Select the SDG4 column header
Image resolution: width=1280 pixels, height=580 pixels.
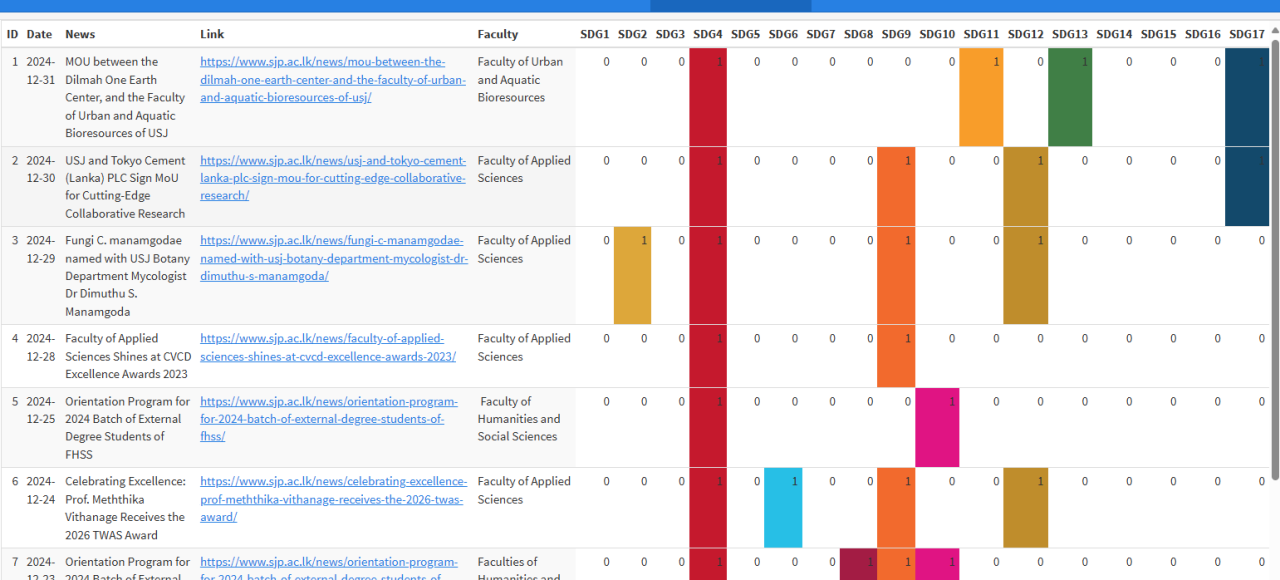pyautogui.click(x=708, y=34)
